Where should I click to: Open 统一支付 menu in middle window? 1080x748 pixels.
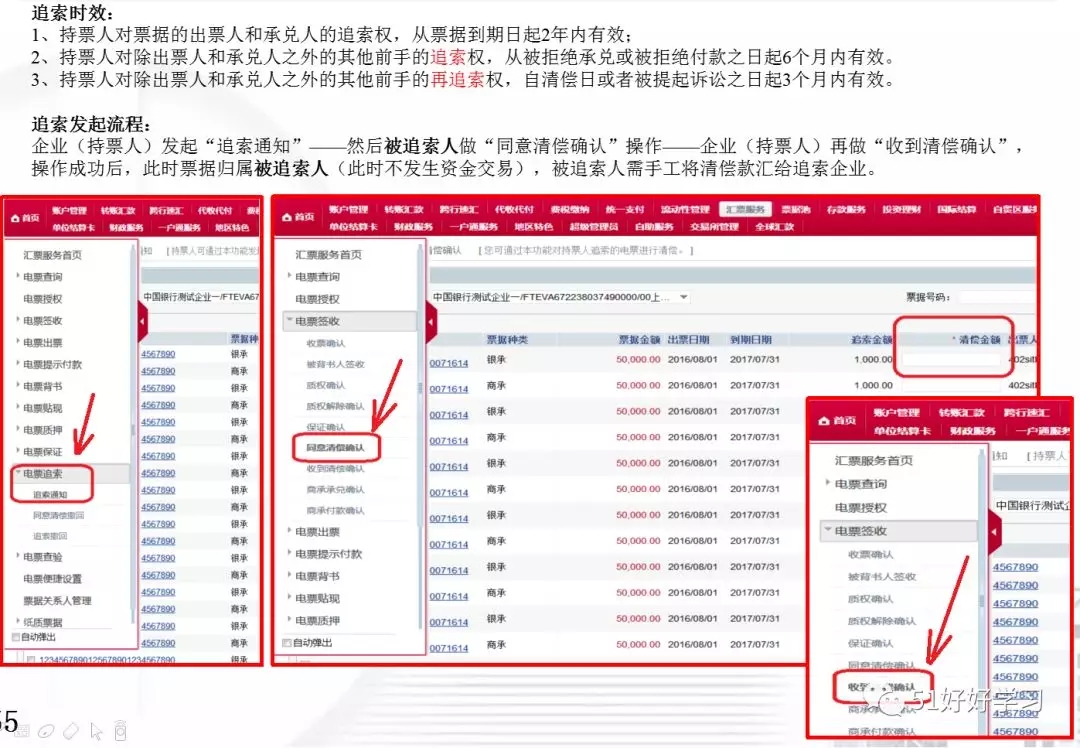pyautogui.click(x=625, y=209)
